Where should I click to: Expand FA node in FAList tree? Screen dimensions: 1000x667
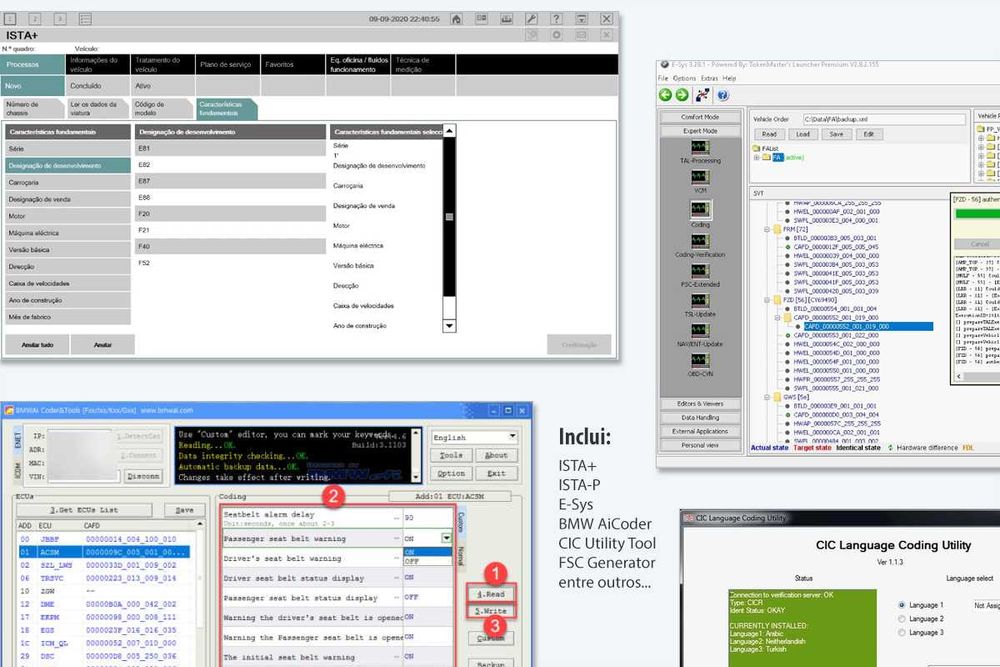point(757,158)
